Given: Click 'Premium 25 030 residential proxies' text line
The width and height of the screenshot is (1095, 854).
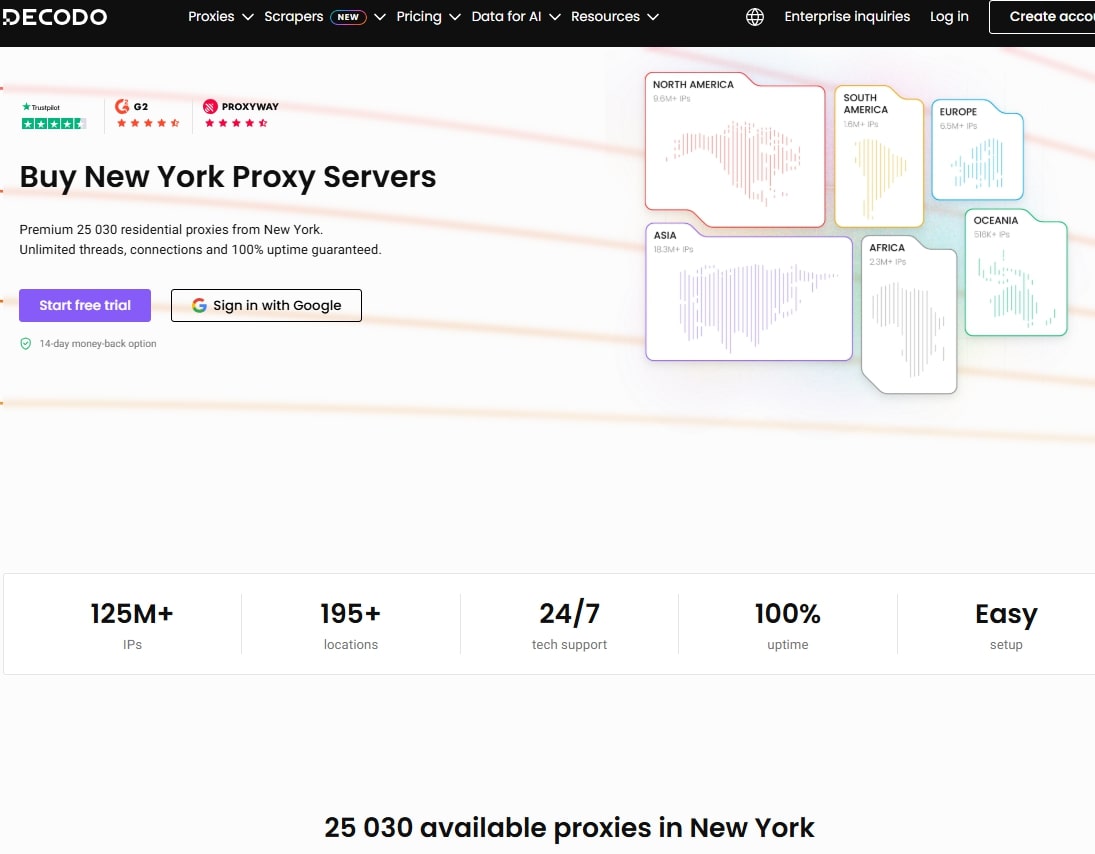Looking at the screenshot, I should point(171,230).
